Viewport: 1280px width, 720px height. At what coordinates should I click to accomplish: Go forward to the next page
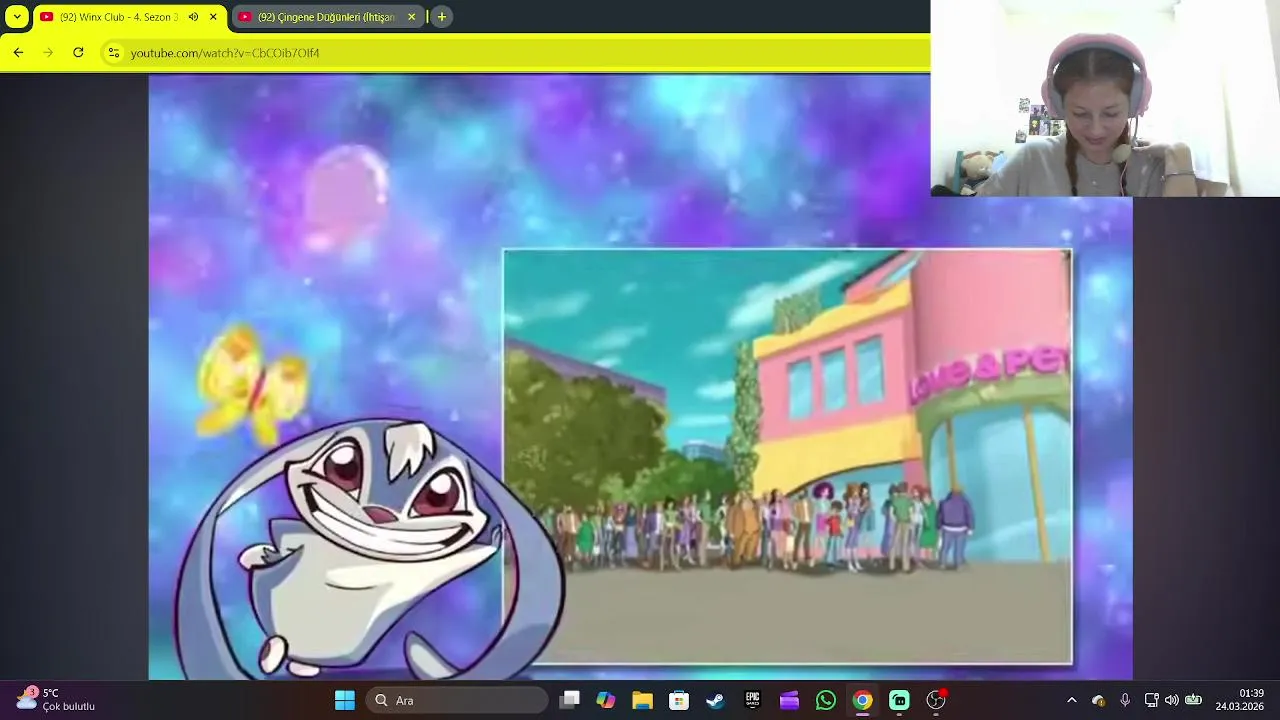coord(48,53)
